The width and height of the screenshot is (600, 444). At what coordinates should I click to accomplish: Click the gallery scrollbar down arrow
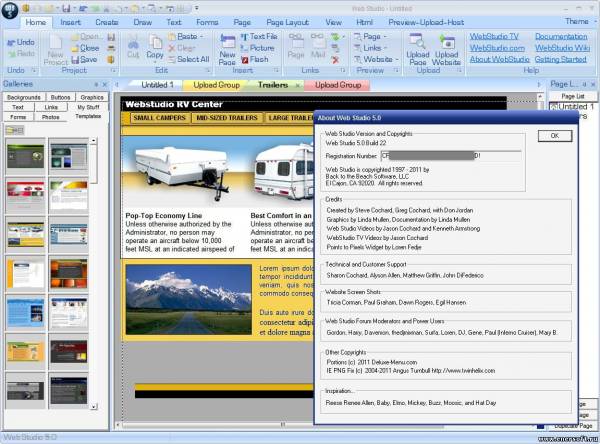(94, 407)
